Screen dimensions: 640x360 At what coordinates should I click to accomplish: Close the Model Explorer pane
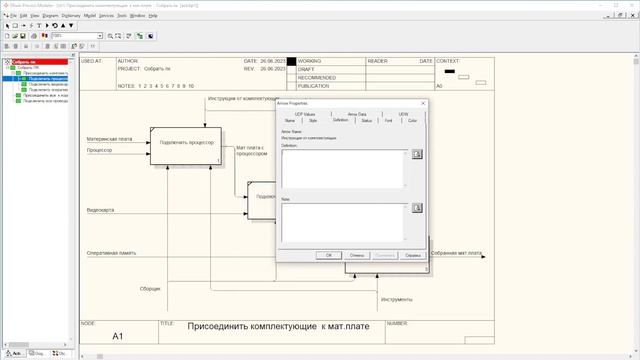click(73, 55)
